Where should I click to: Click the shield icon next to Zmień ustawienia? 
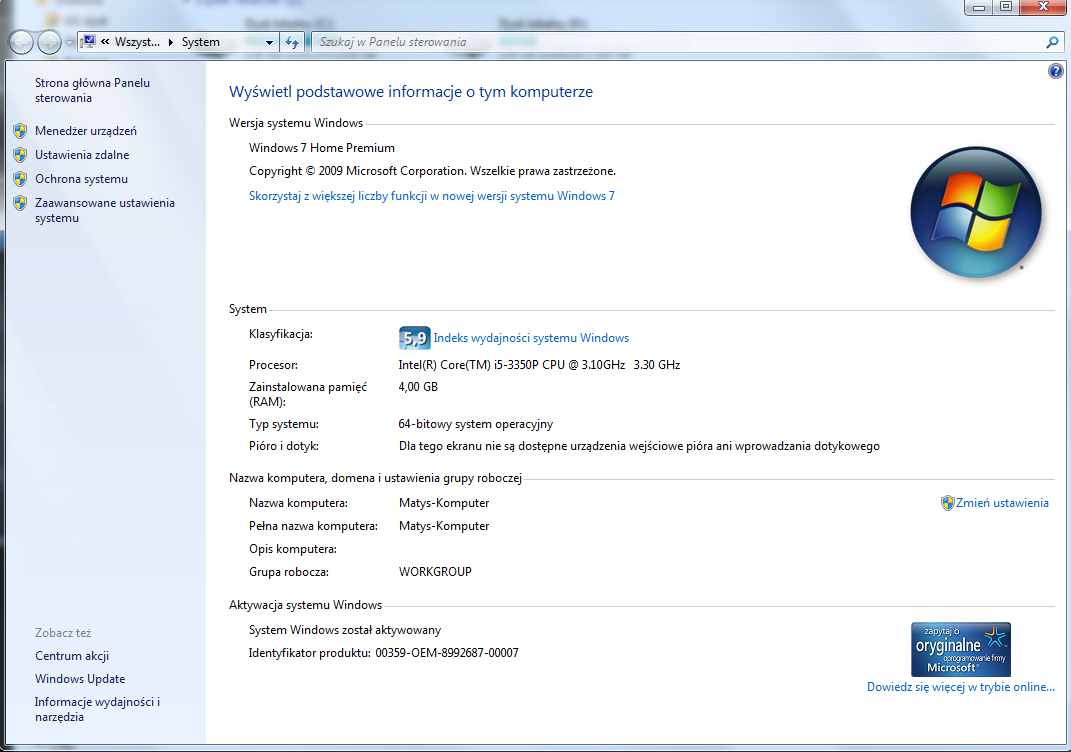click(x=947, y=503)
